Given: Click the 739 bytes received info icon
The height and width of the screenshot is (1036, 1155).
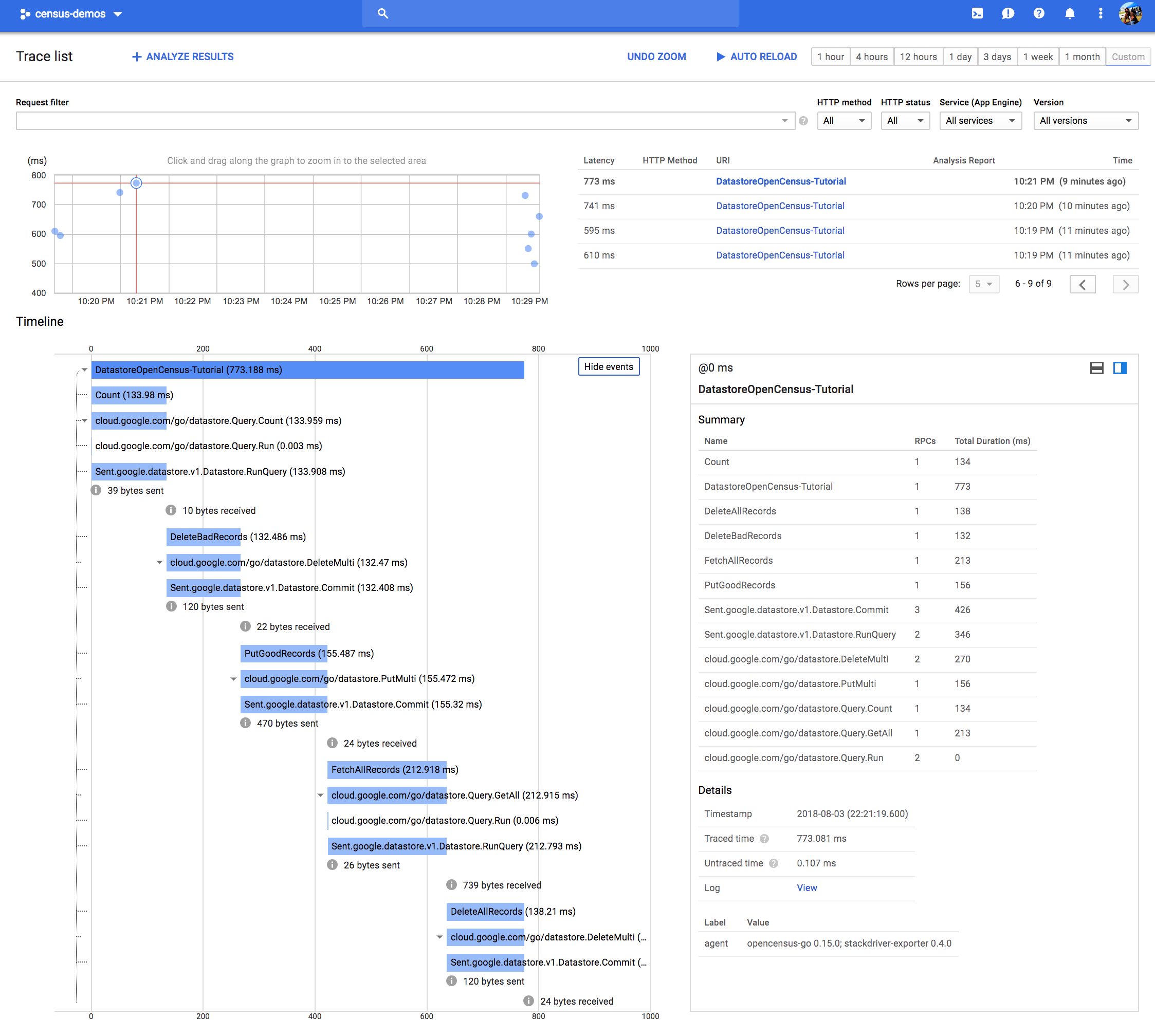Looking at the screenshot, I should click(x=451, y=884).
